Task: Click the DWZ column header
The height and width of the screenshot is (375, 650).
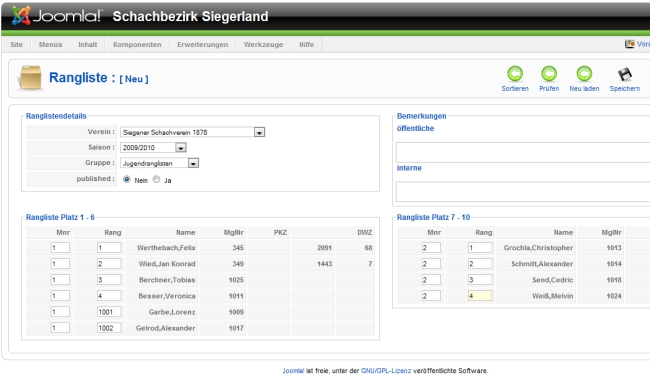Action: point(365,232)
